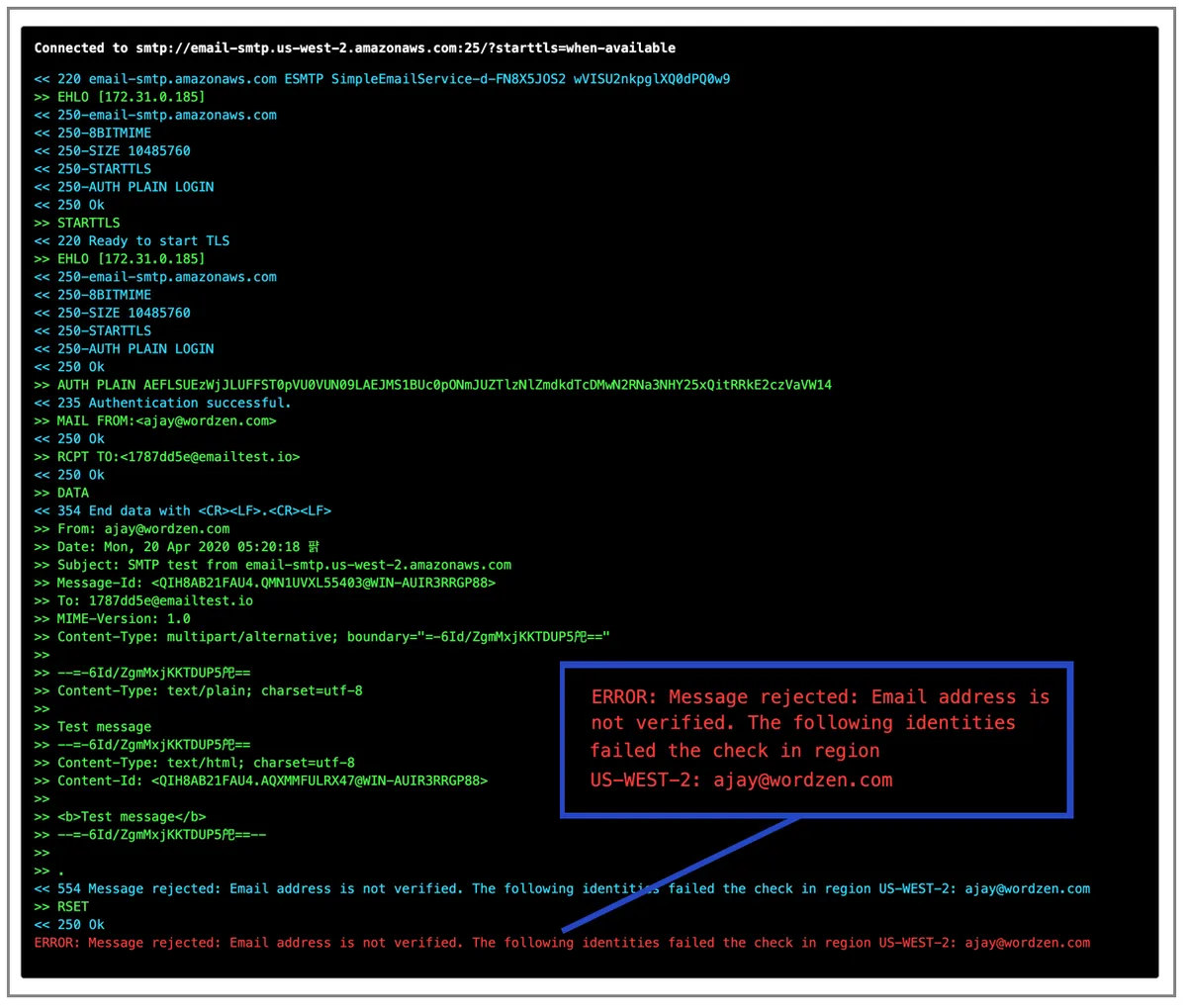Click the <b>Test message</b> line
Image resolution: width=1187 pixels, height=1008 pixels.
tap(121, 817)
